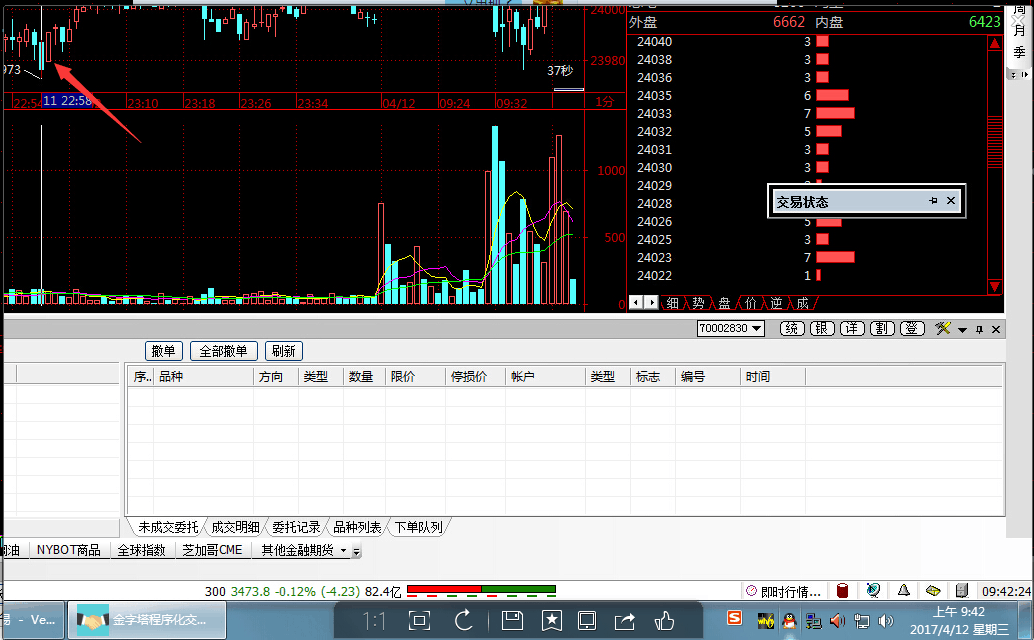Click the 统 round button
The height and width of the screenshot is (640, 1034).
tap(792, 329)
